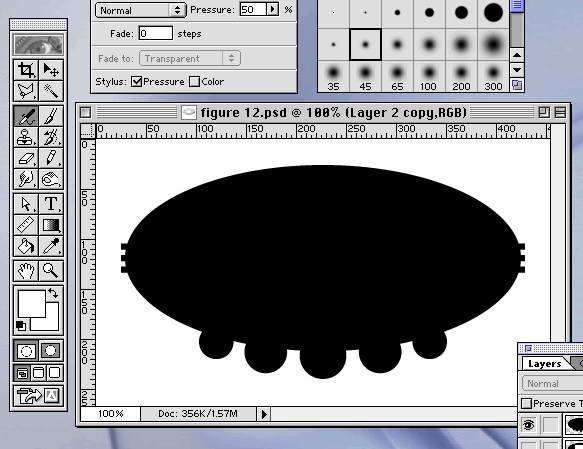Screen dimensions: 583x449
Task: Click the Fade steps input field
Action: [156, 33]
